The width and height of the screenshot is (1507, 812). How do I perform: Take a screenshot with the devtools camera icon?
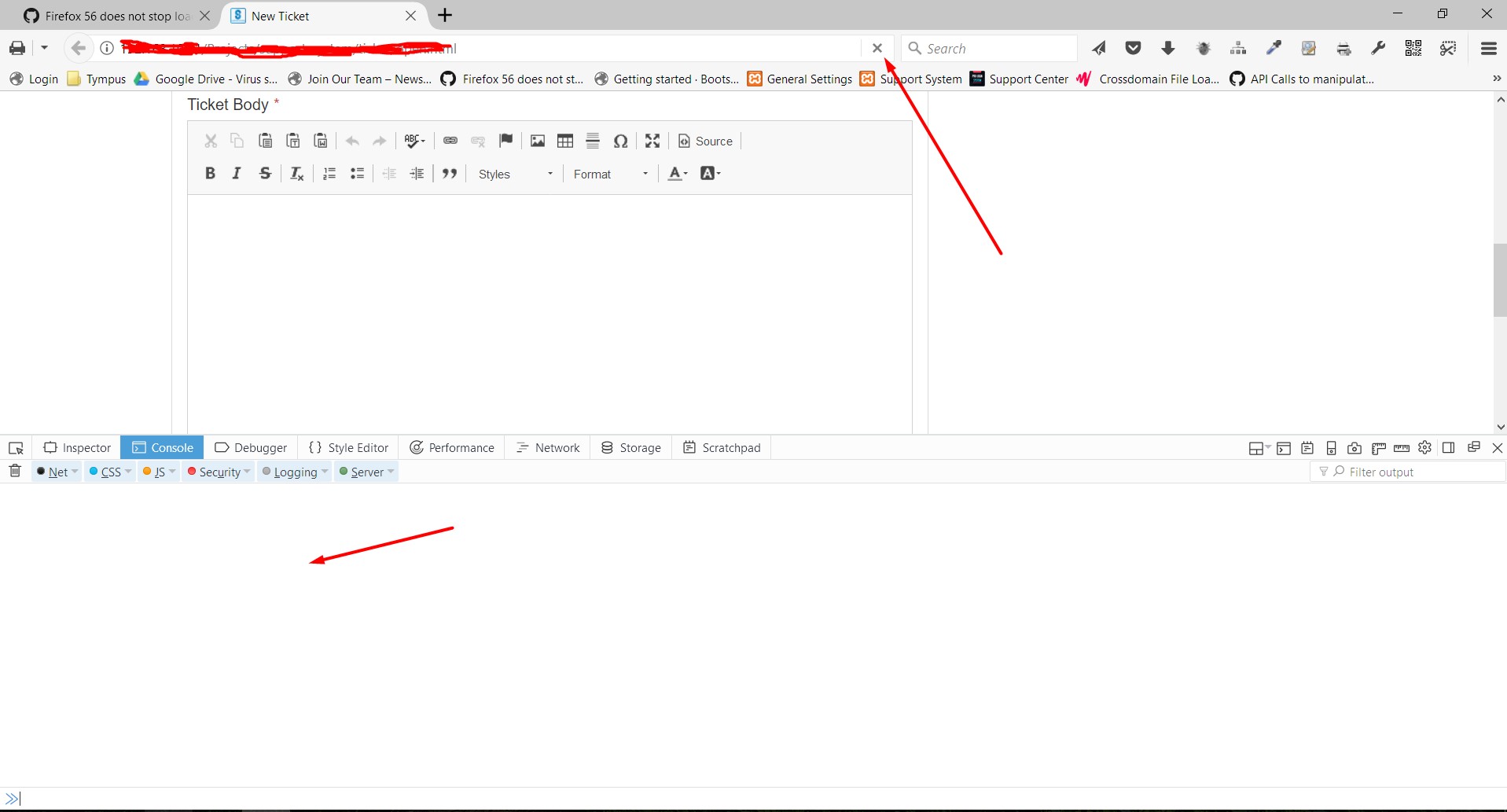(1354, 448)
